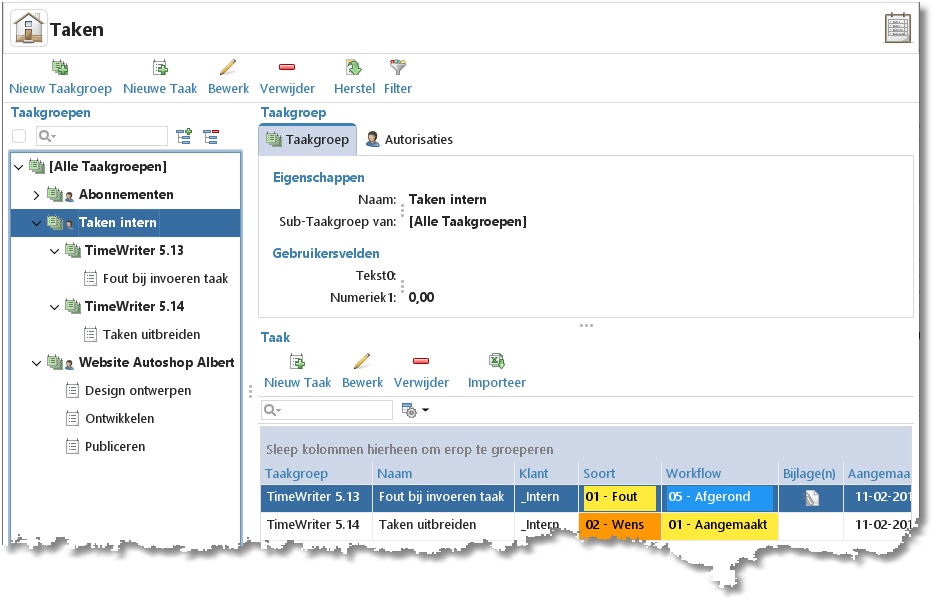
Task: Click the 01 - Aangemaakt workflow cell
Action: tap(720, 525)
